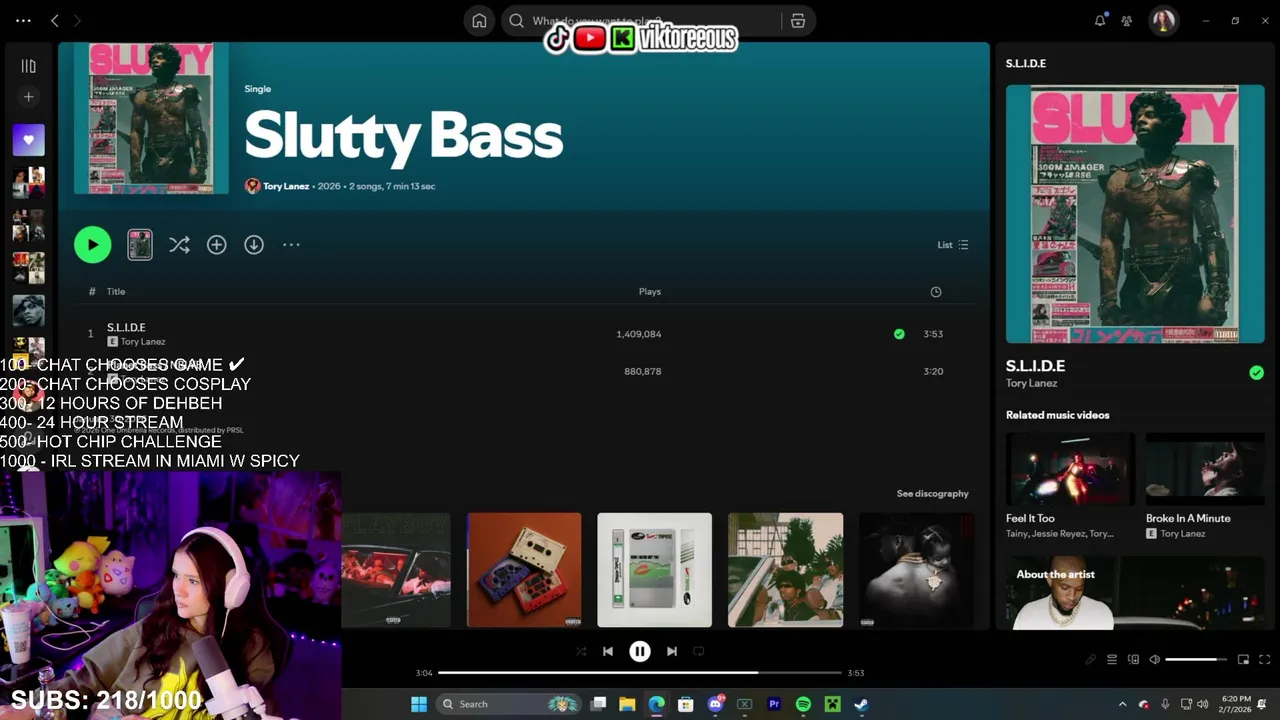This screenshot has height=720, width=1280.
Task: Click the Plays column header
Action: coord(650,292)
